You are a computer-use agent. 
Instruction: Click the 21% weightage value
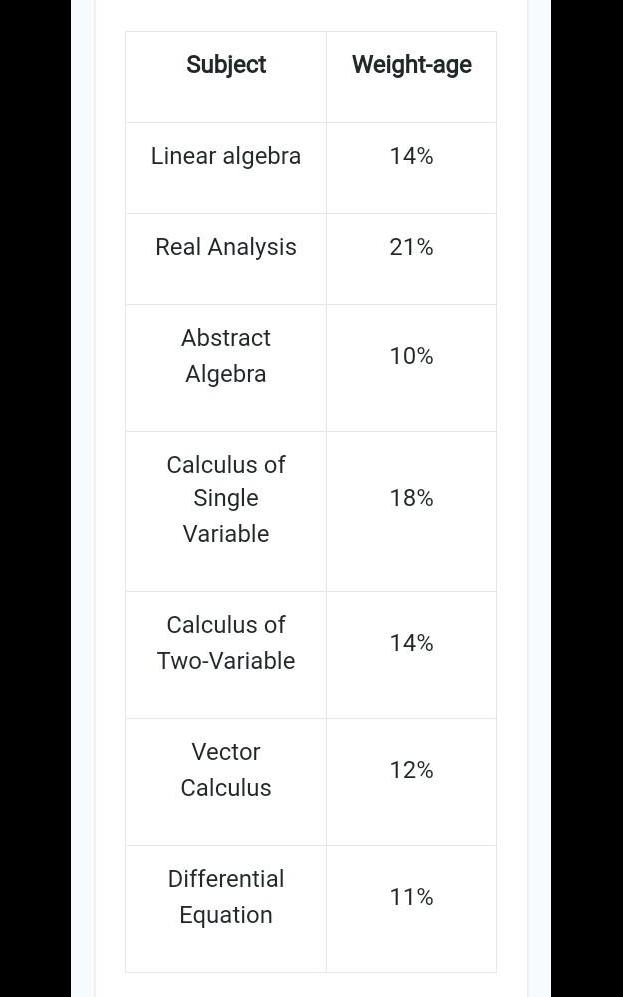click(411, 247)
